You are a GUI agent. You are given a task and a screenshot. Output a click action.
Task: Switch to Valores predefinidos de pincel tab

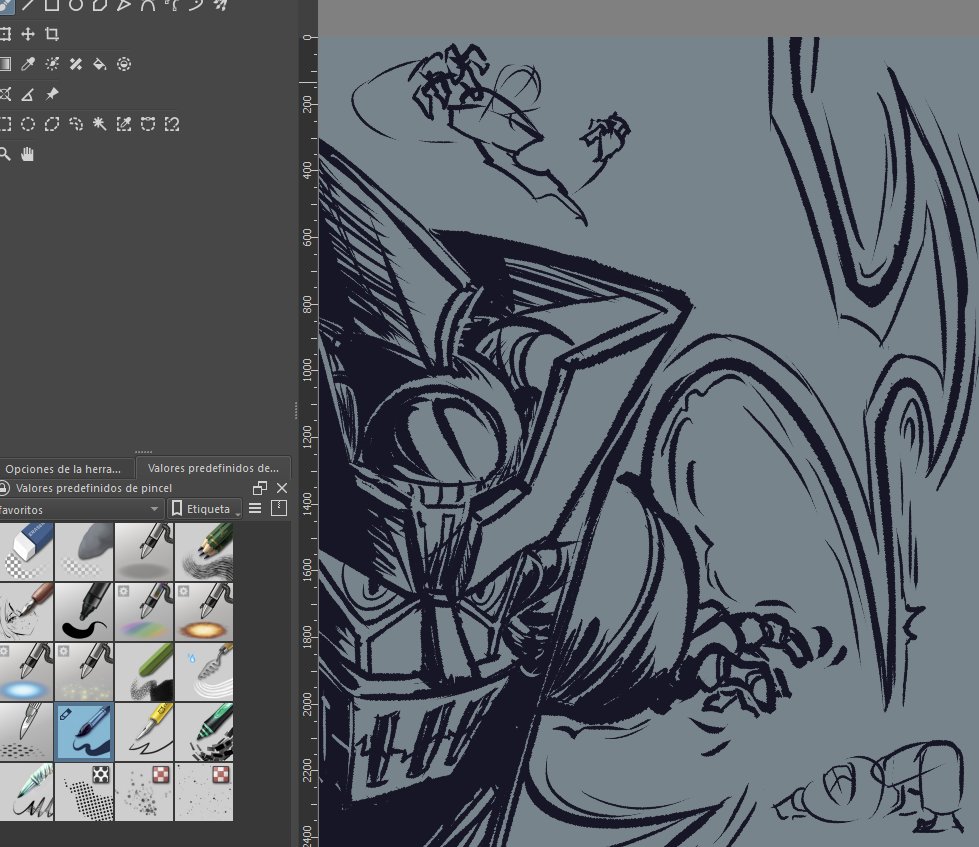(x=213, y=468)
